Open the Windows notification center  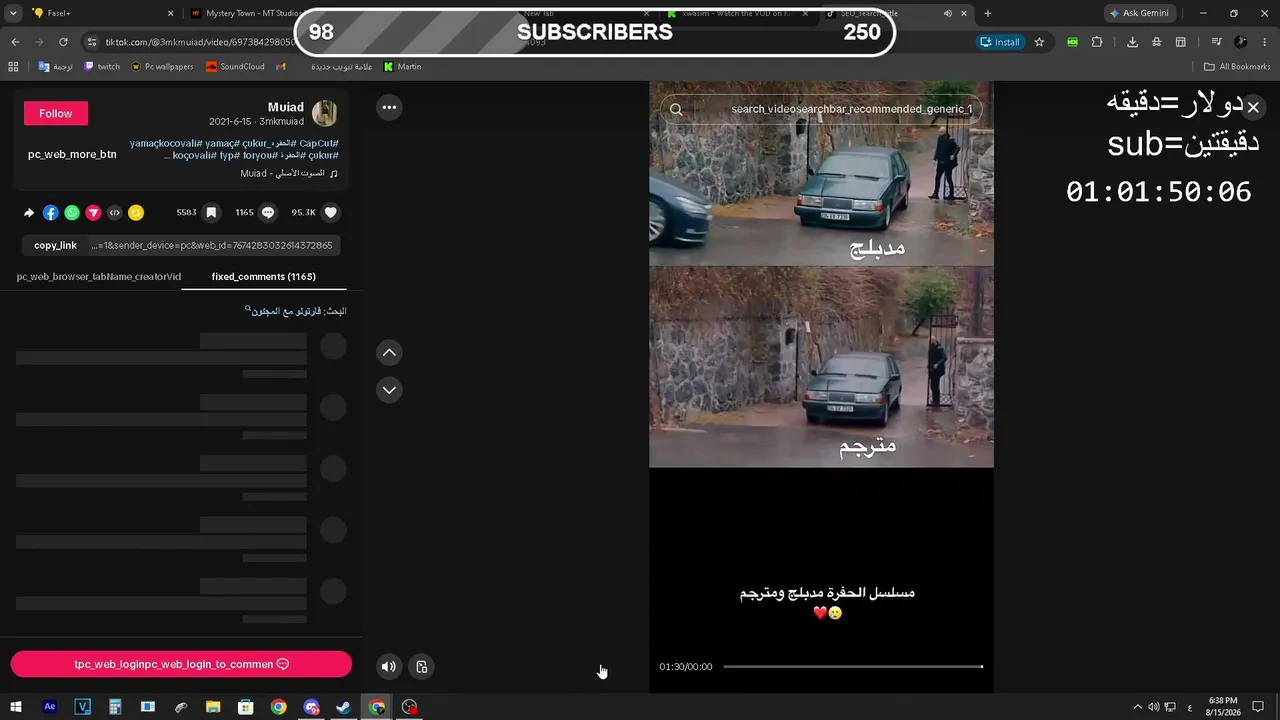1259,707
